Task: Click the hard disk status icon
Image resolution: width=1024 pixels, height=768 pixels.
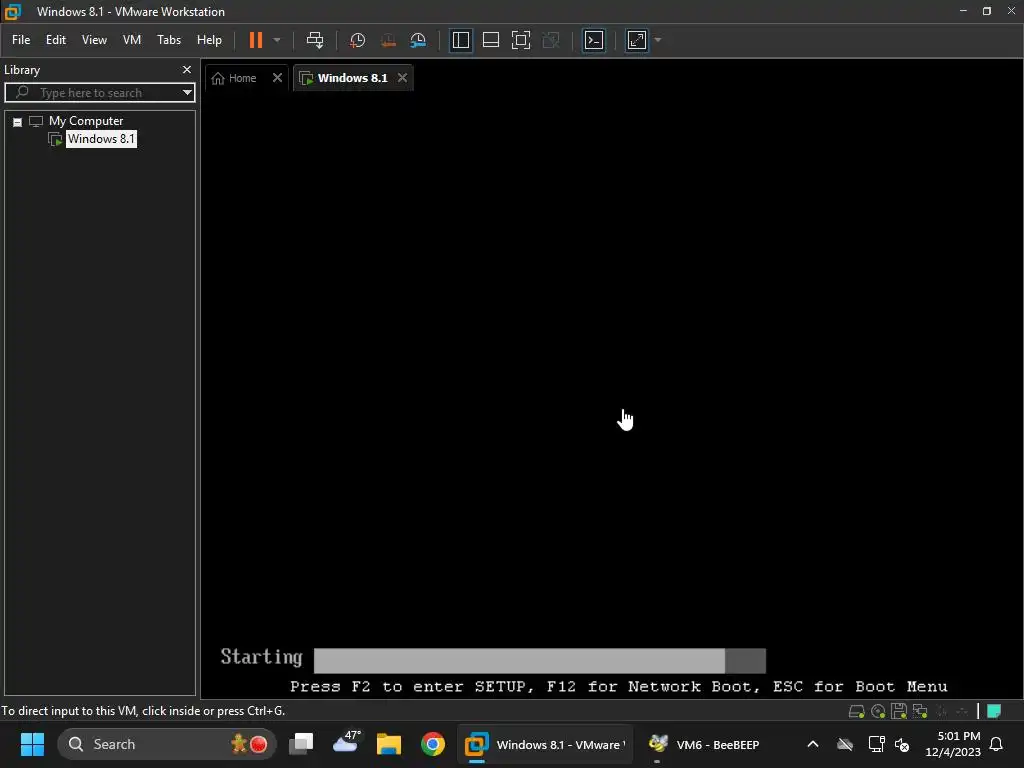Action: (856, 711)
